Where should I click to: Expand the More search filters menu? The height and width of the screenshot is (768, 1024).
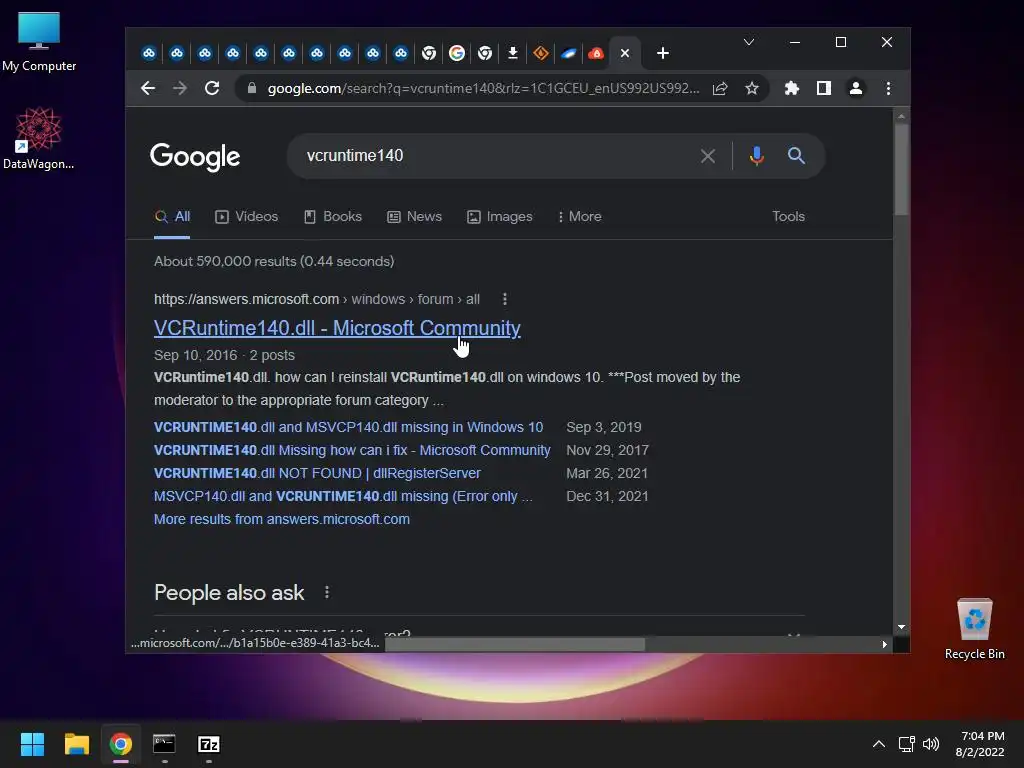pyautogui.click(x=580, y=217)
